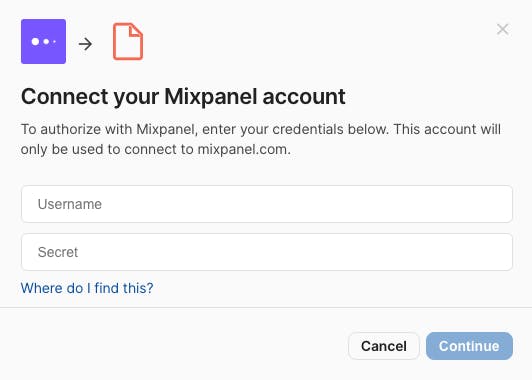
Task: Place cursor in the Secret credential box
Action: click(x=267, y=252)
